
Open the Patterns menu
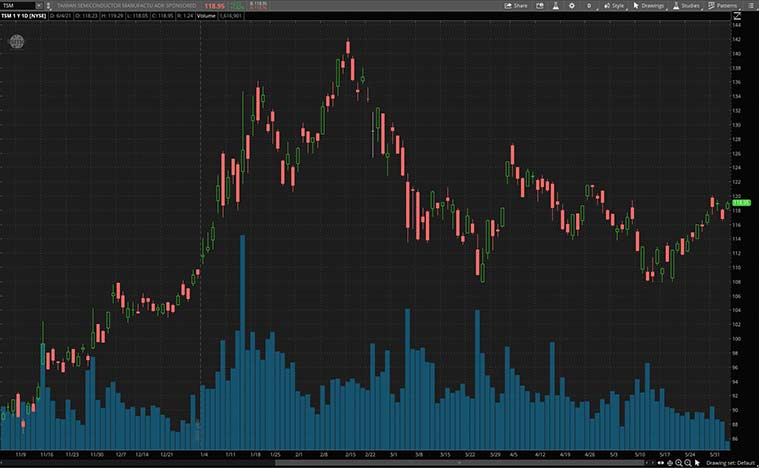(x=722, y=6)
